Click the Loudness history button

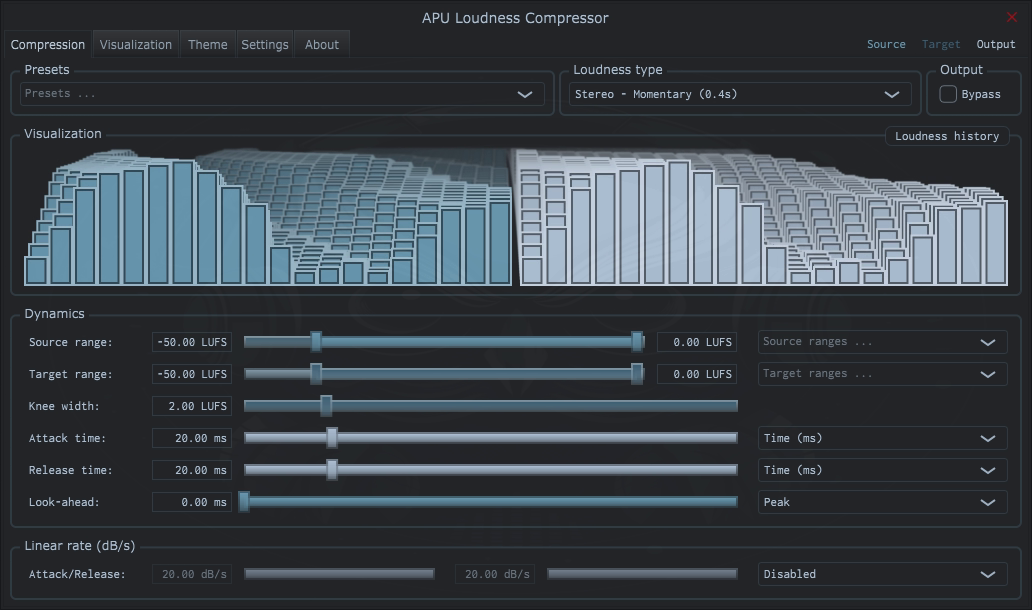point(946,136)
